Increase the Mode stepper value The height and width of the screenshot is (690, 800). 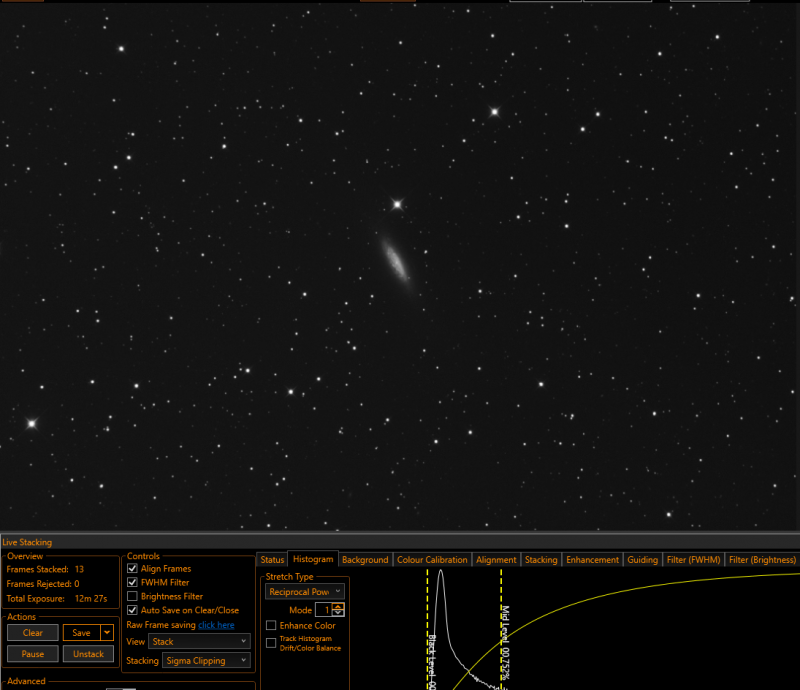click(x=338, y=606)
